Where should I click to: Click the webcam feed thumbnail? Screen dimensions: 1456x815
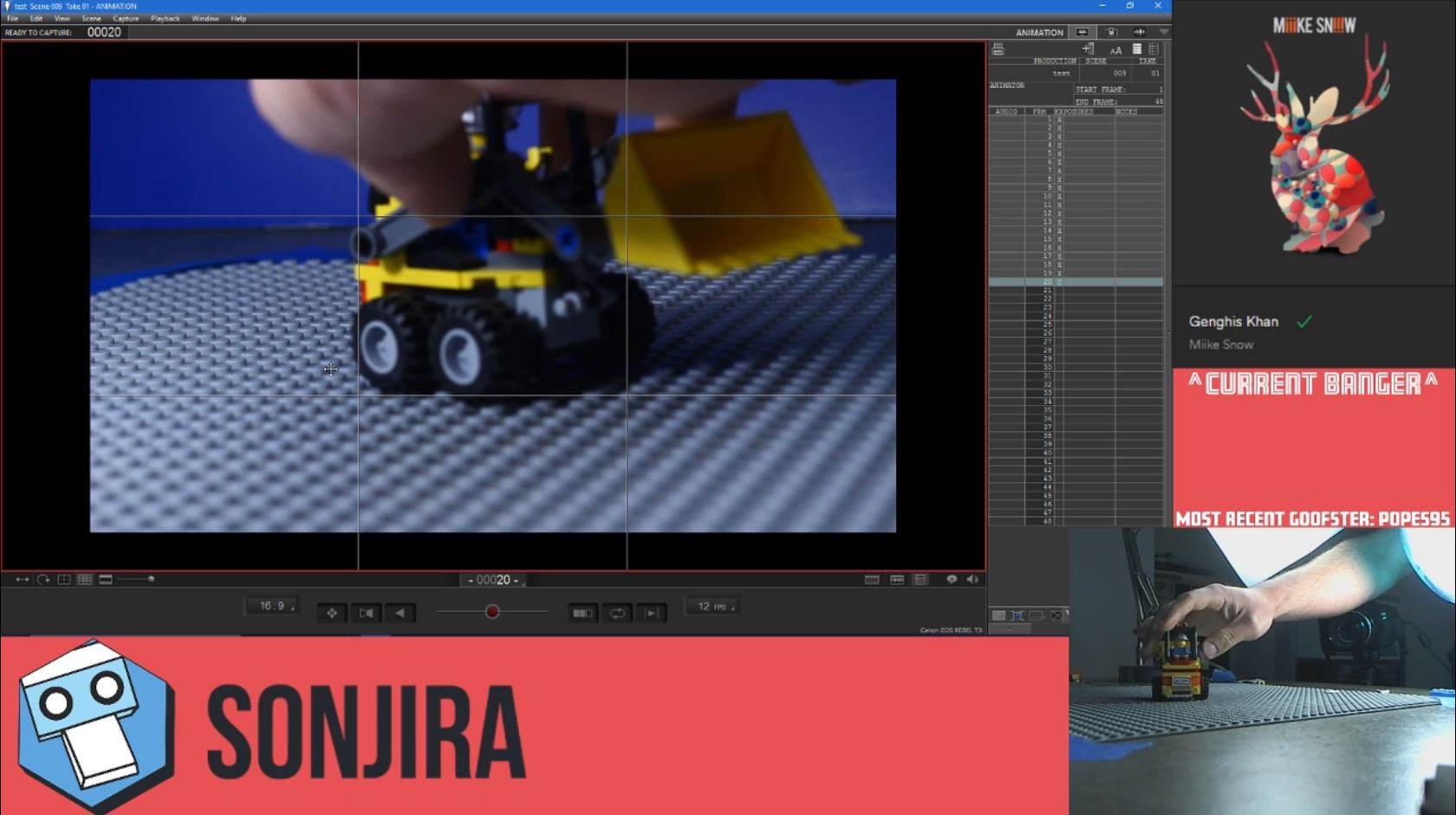[x=1262, y=671]
